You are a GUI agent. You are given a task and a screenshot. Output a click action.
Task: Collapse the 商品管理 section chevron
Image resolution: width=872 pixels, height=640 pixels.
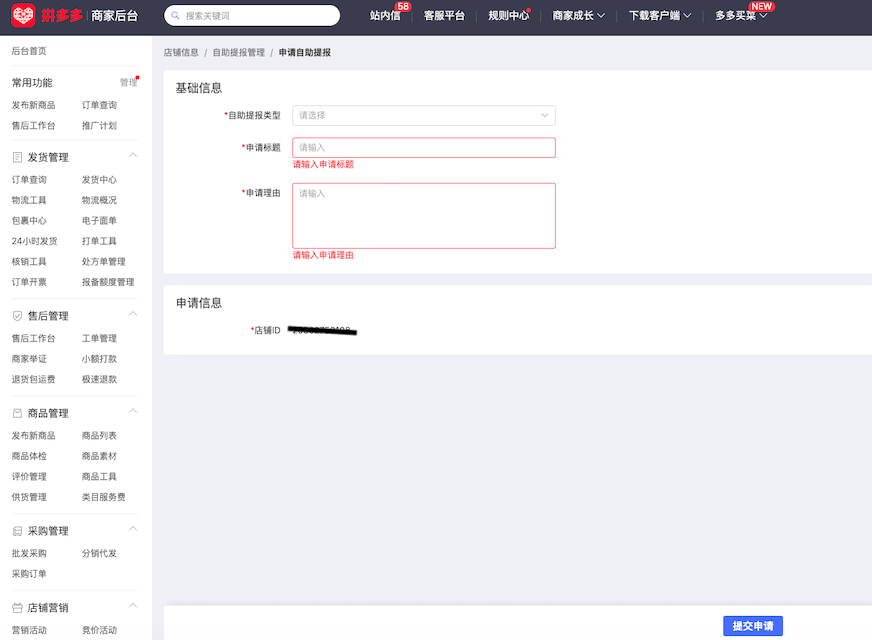tap(133, 411)
